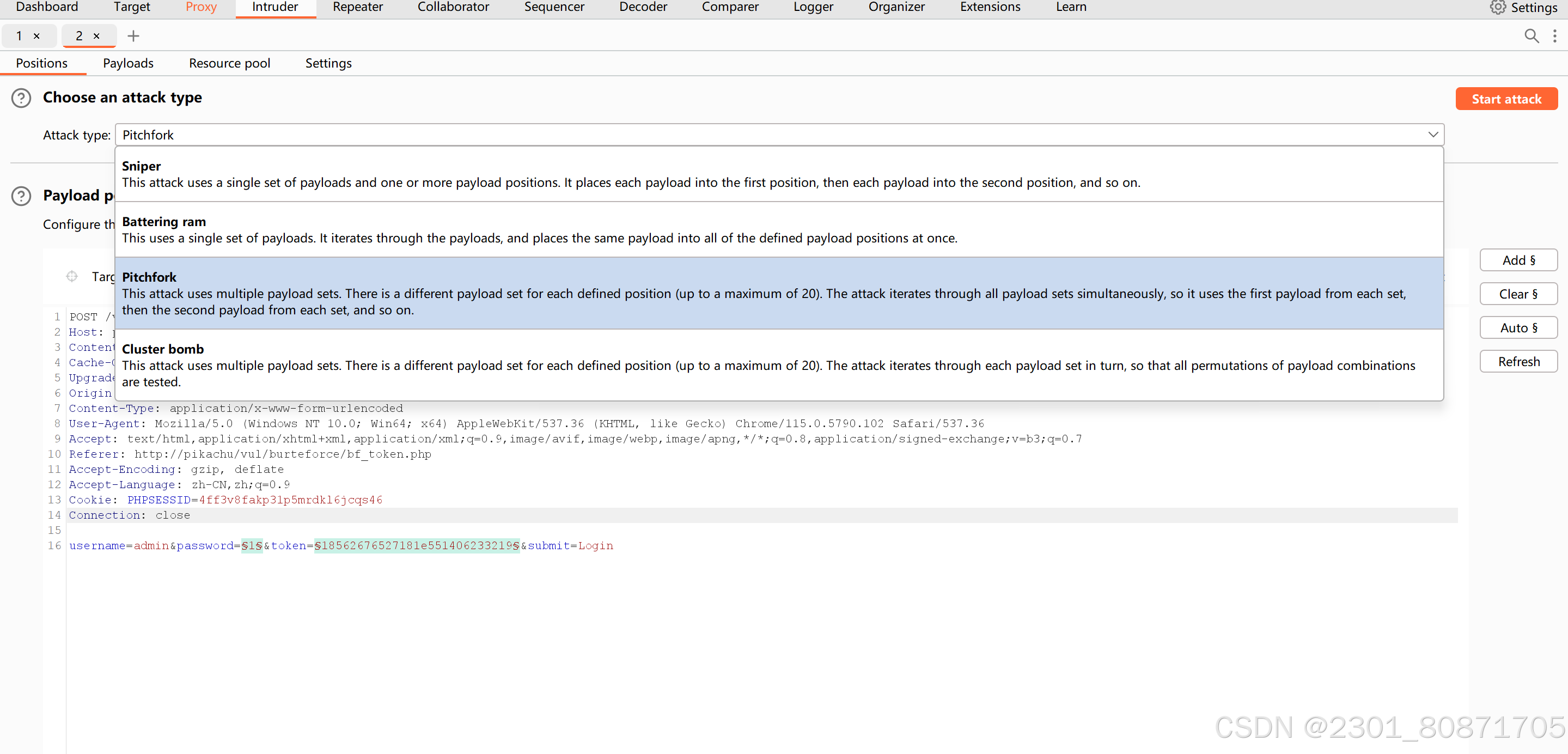Open the three-dot options menu

(x=1554, y=36)
